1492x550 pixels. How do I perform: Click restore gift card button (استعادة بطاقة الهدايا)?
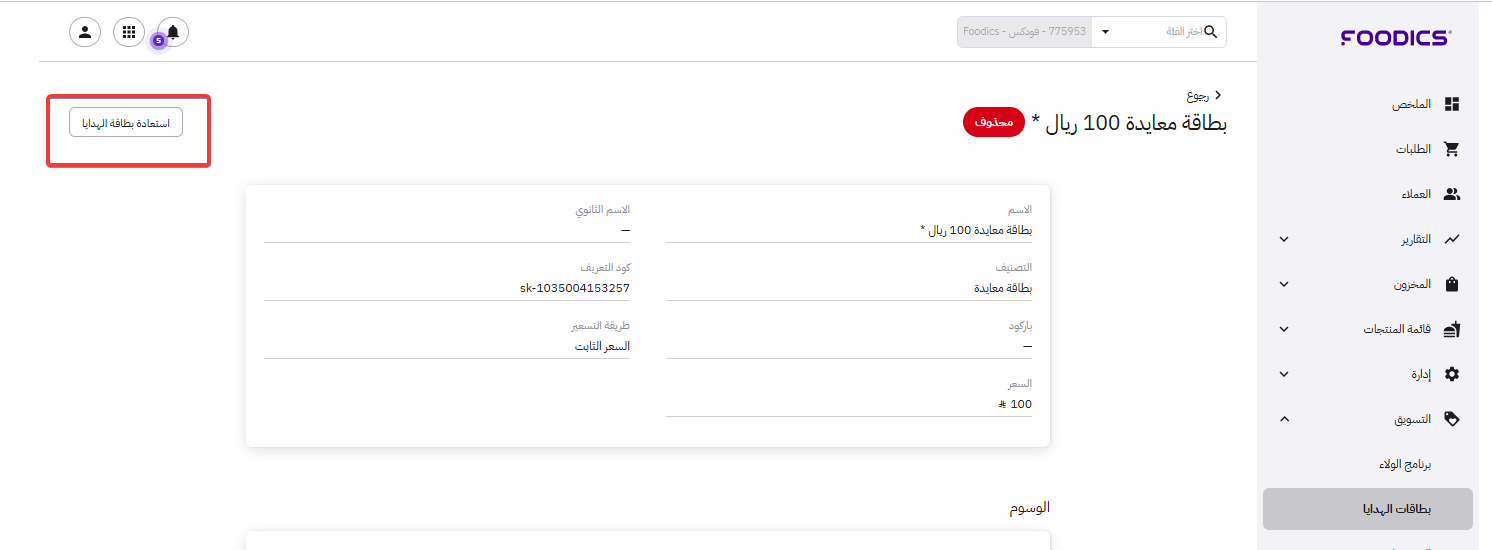click(126, 123)
